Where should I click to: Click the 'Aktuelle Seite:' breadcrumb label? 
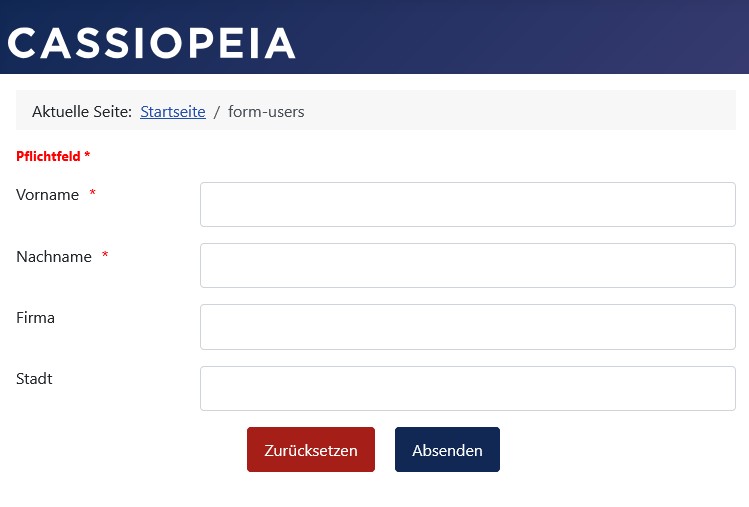coord(82,112)
